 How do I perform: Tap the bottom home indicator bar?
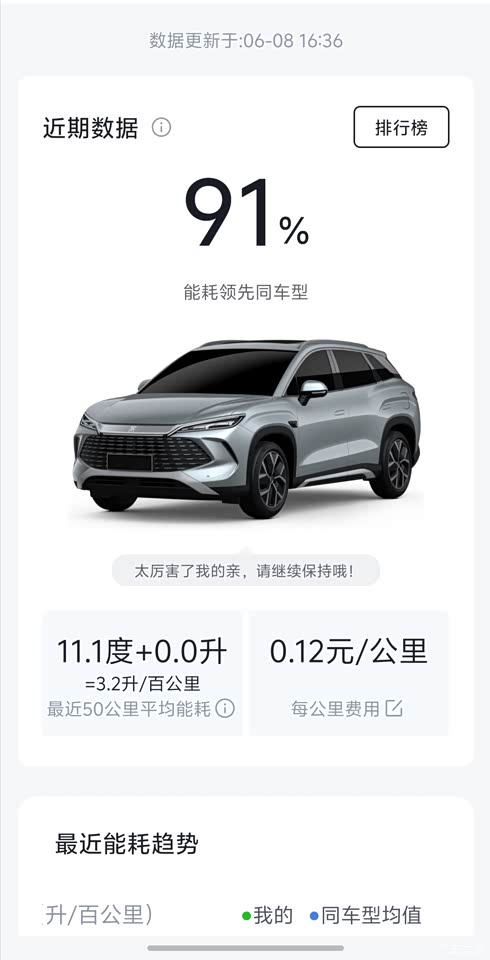246,948
